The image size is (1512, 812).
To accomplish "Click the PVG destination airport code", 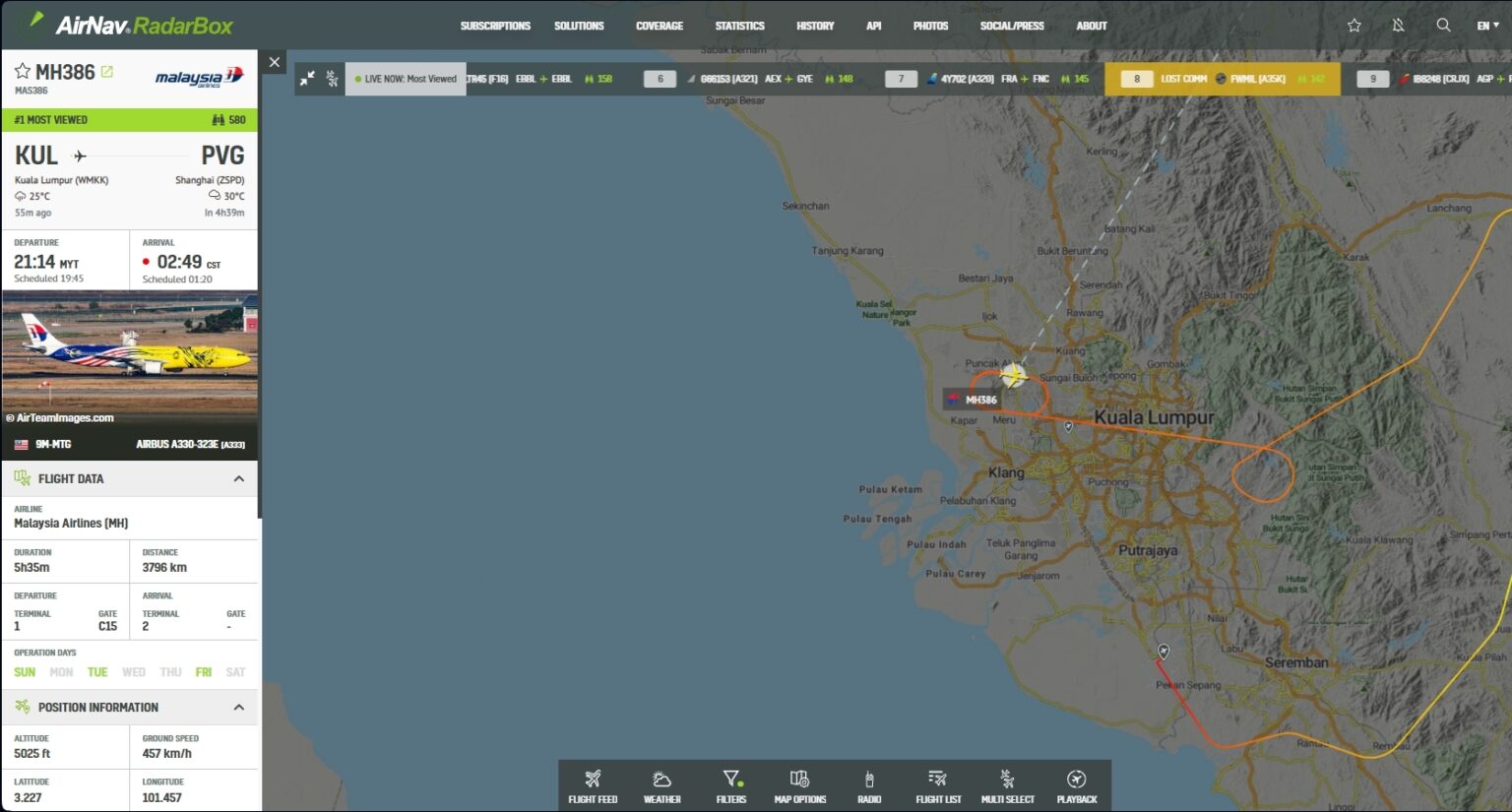I will (222, 156).
